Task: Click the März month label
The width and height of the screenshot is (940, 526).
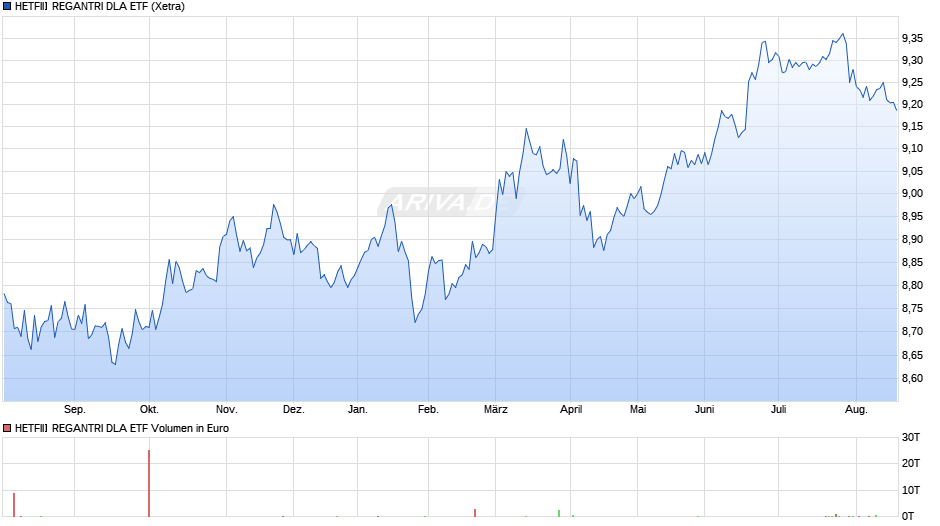Action: click(496, 410)
